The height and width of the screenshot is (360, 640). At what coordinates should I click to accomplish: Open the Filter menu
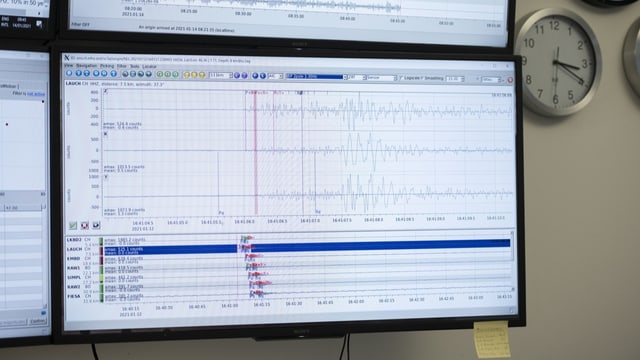[122, 66]
